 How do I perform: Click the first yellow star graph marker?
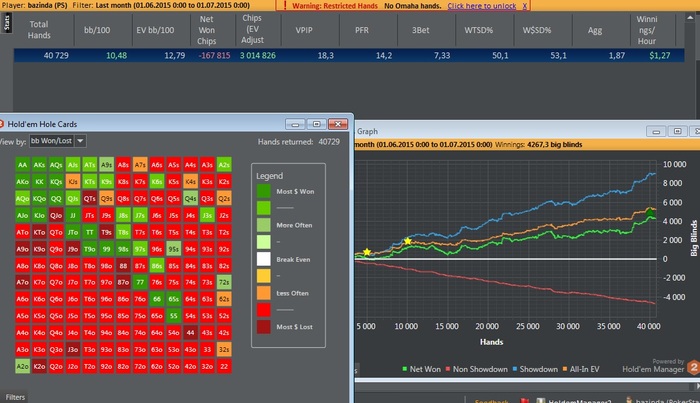point(367,252)
